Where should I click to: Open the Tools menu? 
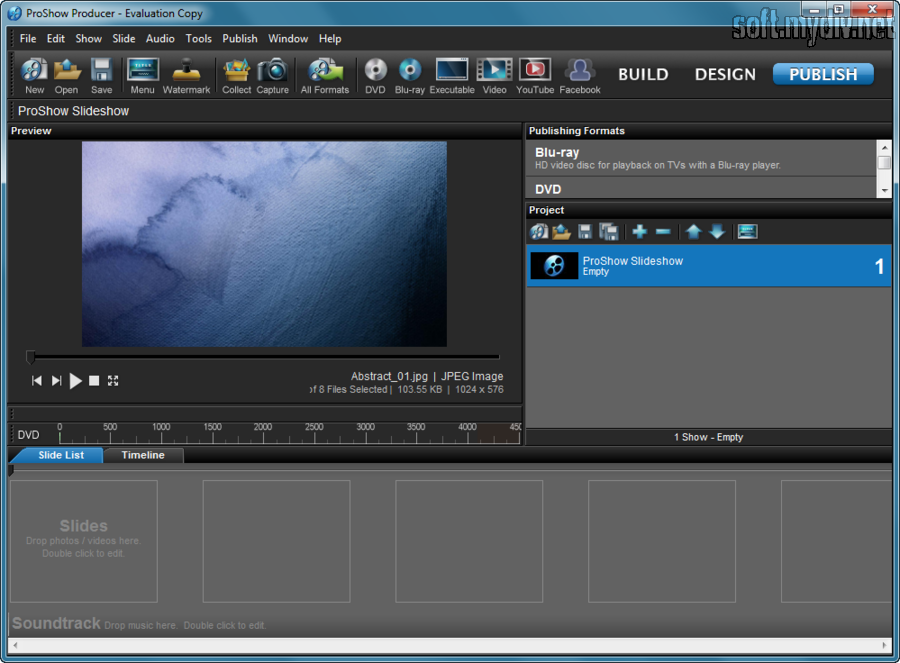(199, 38)
